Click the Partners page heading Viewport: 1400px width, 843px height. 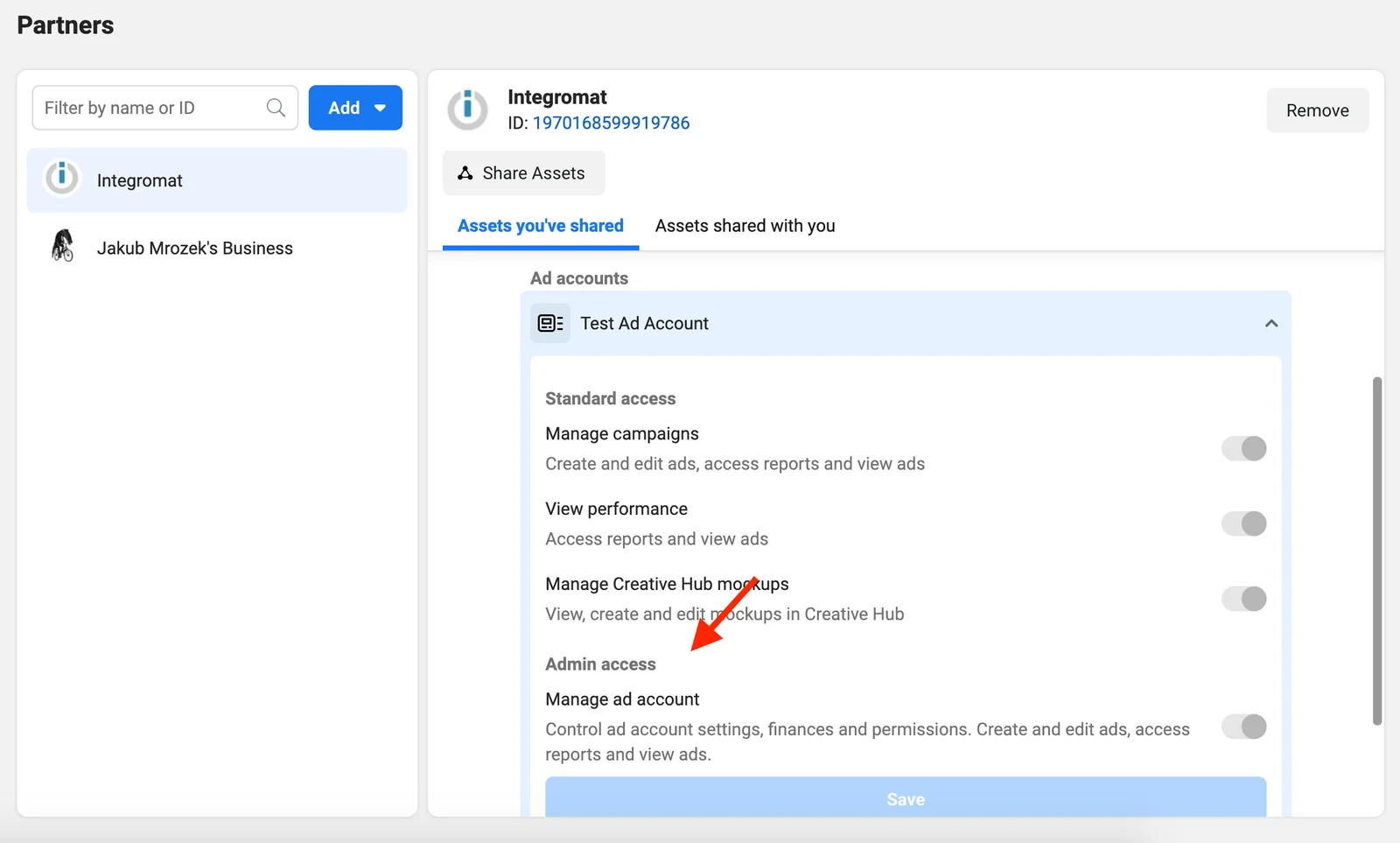click(66, 25)
